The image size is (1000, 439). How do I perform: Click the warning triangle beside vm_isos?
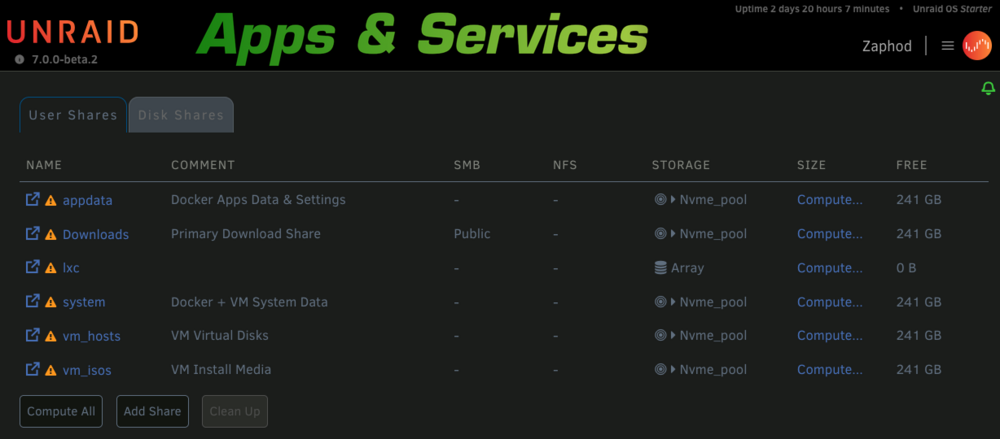pos(50,369)
